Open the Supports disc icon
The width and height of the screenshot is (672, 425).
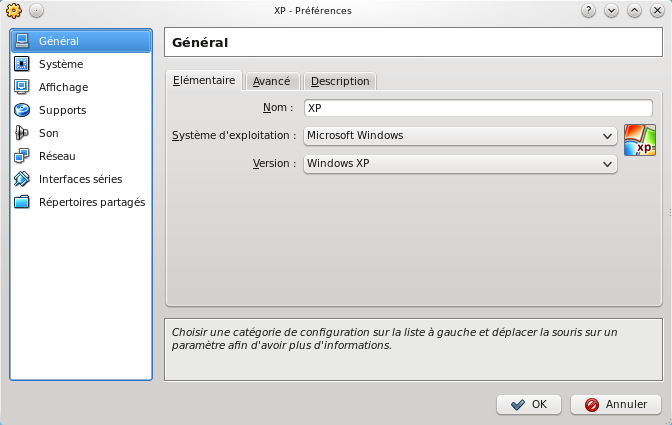click(x=22, y=110)
